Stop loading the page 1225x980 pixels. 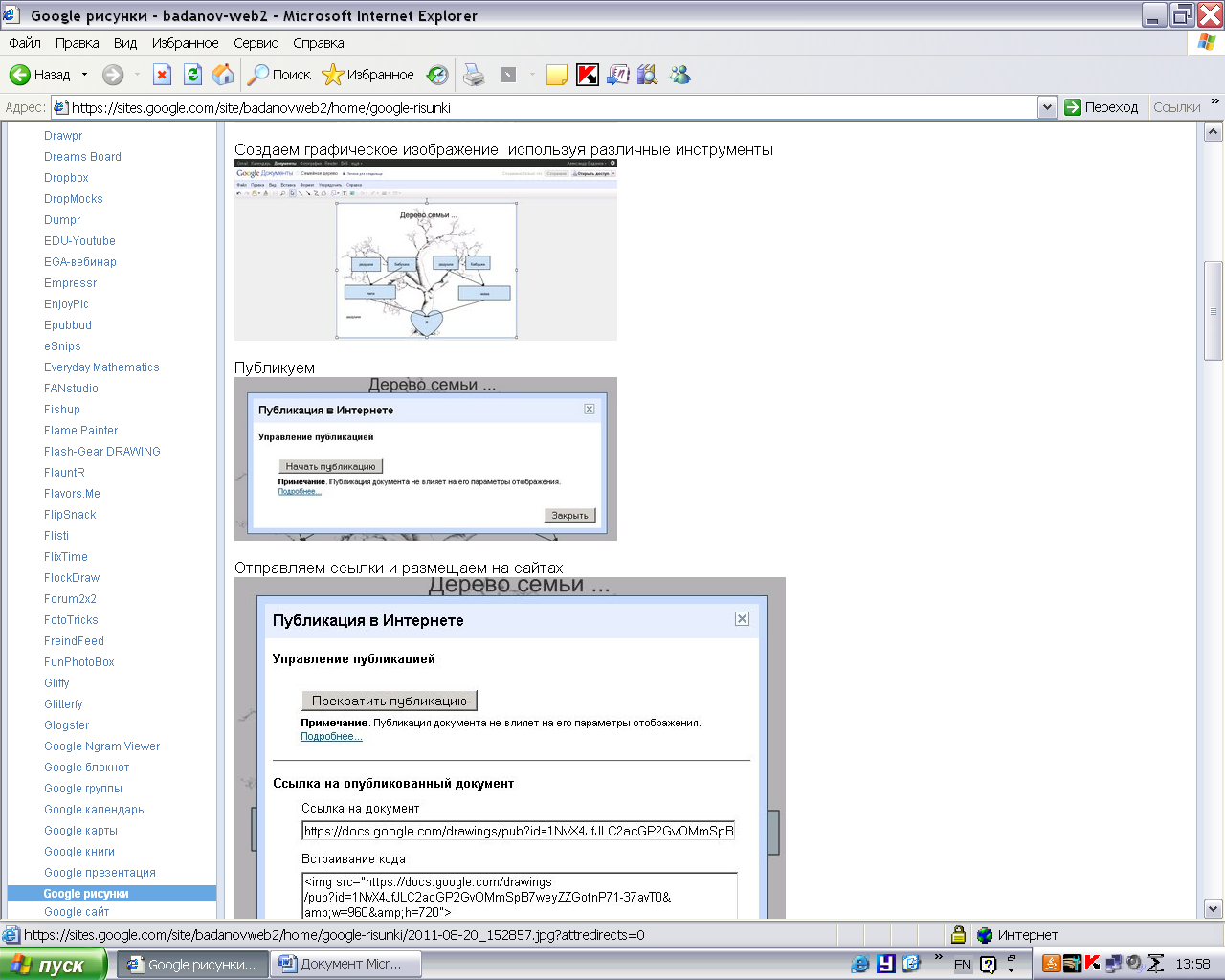pos(163,75)
